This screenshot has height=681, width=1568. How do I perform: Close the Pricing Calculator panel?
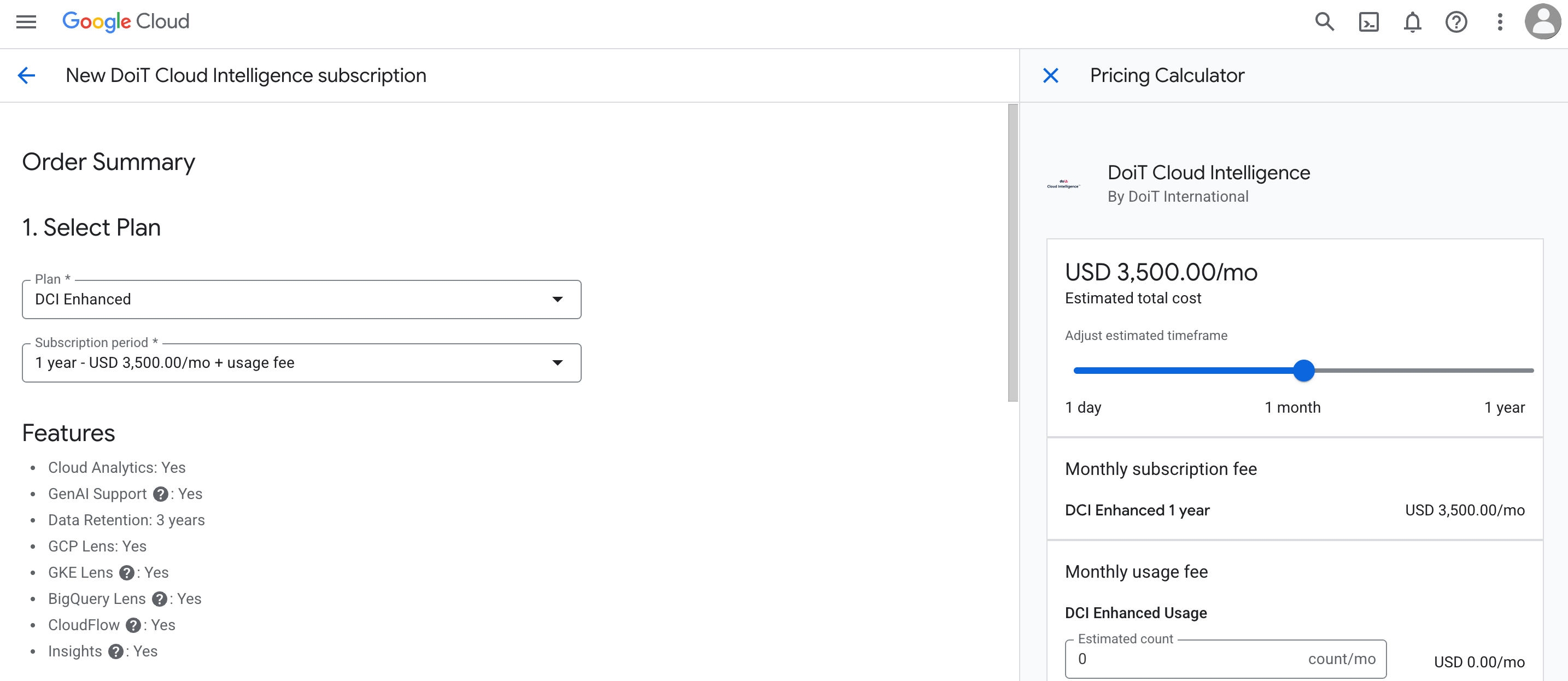point(1051,75)
